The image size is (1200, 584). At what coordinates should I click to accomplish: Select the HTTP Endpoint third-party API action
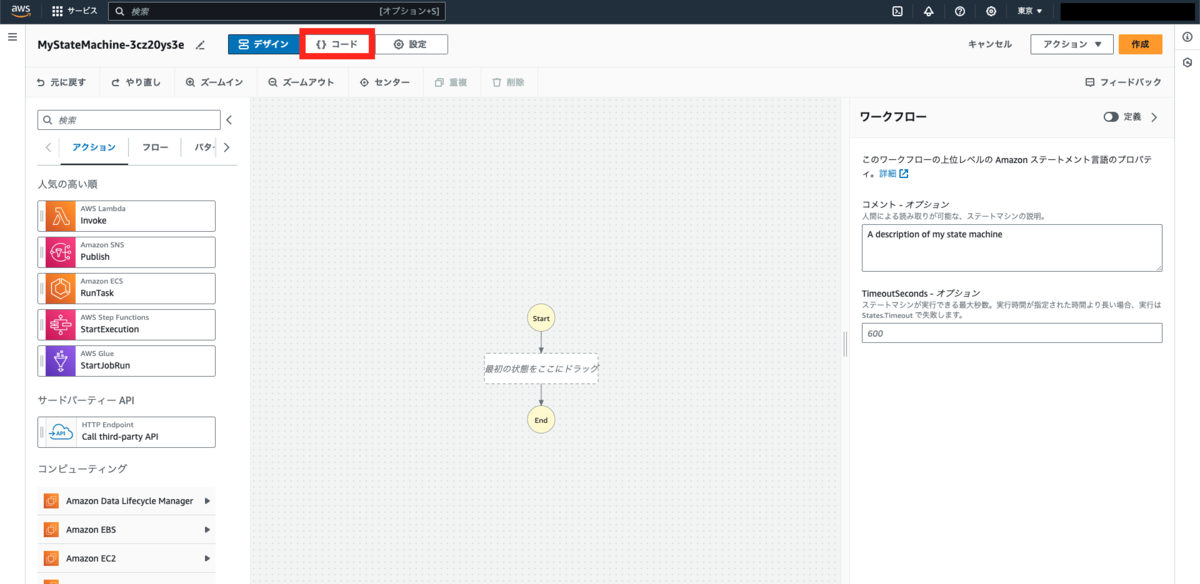click(x=126, y=432)
